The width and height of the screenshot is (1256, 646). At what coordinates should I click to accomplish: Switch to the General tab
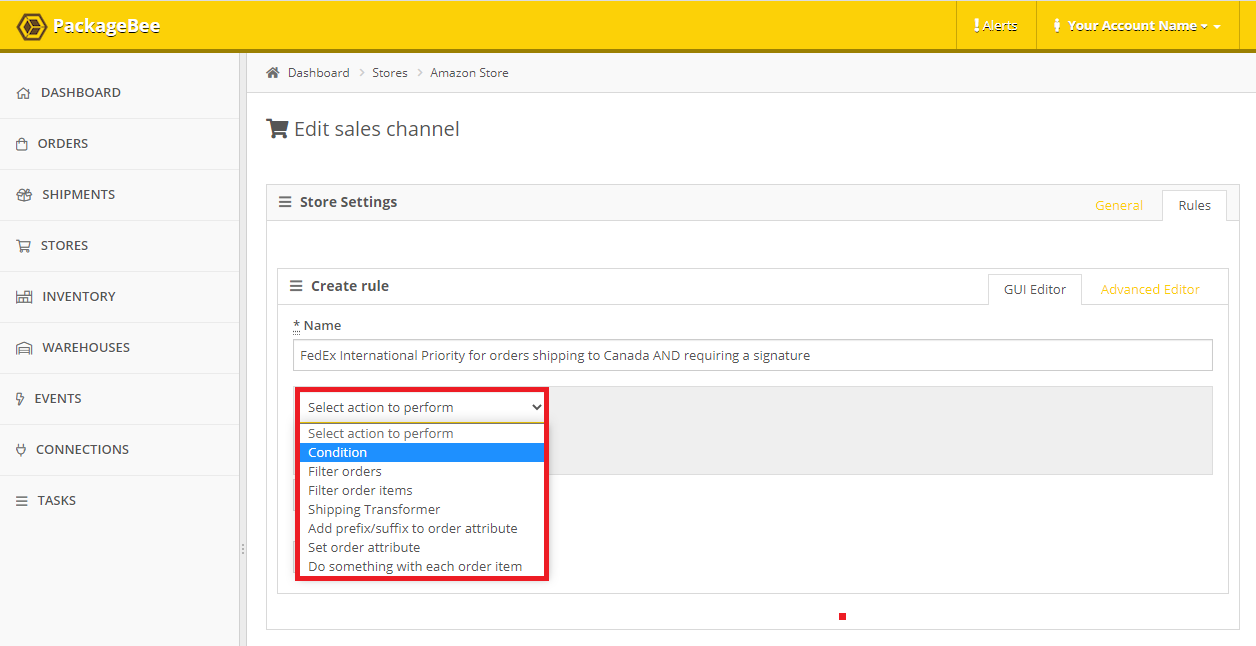(x=1118, y=205)
